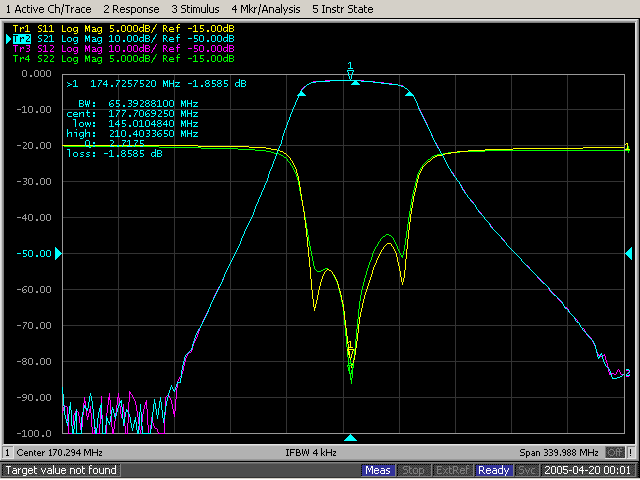Click the right bandwidth marker triangle on S21

click(408, 92)
